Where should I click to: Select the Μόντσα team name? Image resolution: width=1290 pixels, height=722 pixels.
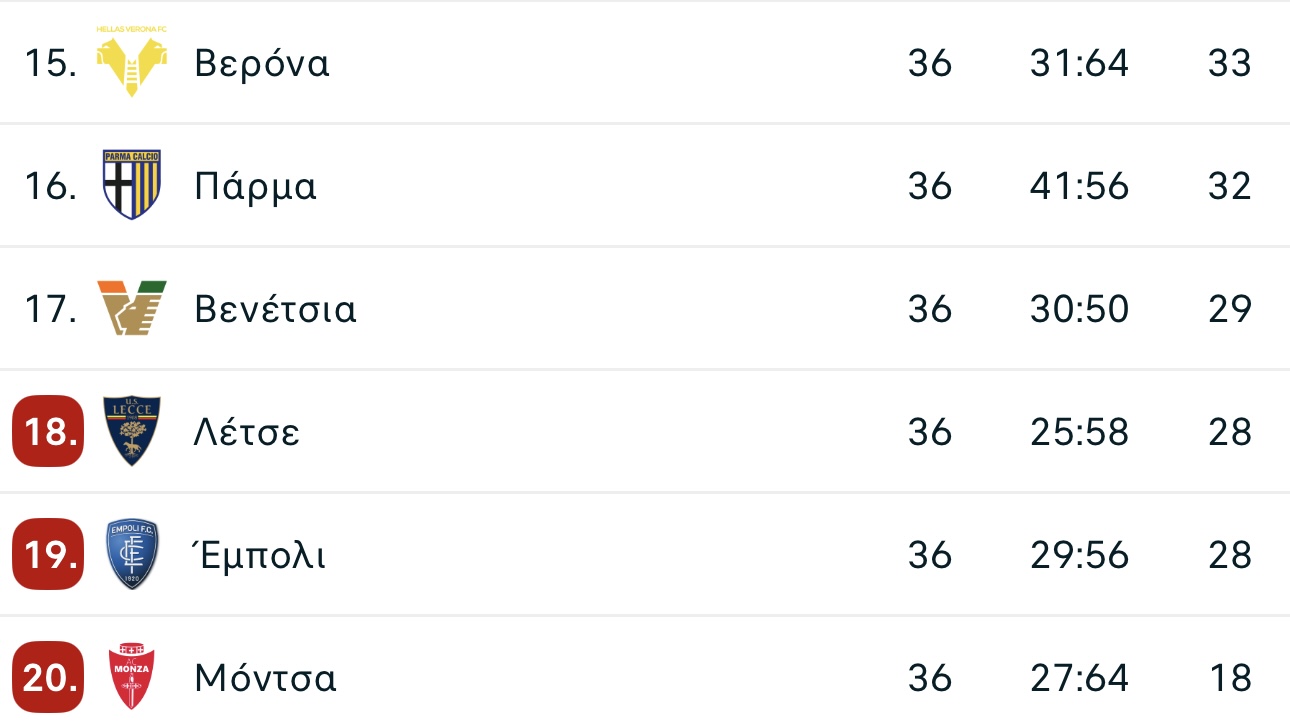tap(266, 678)
